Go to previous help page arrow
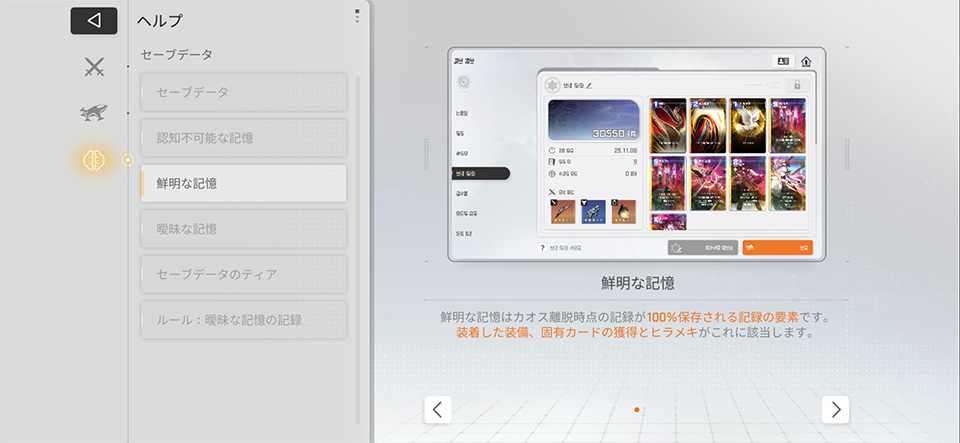The height and width of the screenshot is (443, 960). (x=438, y=409)
